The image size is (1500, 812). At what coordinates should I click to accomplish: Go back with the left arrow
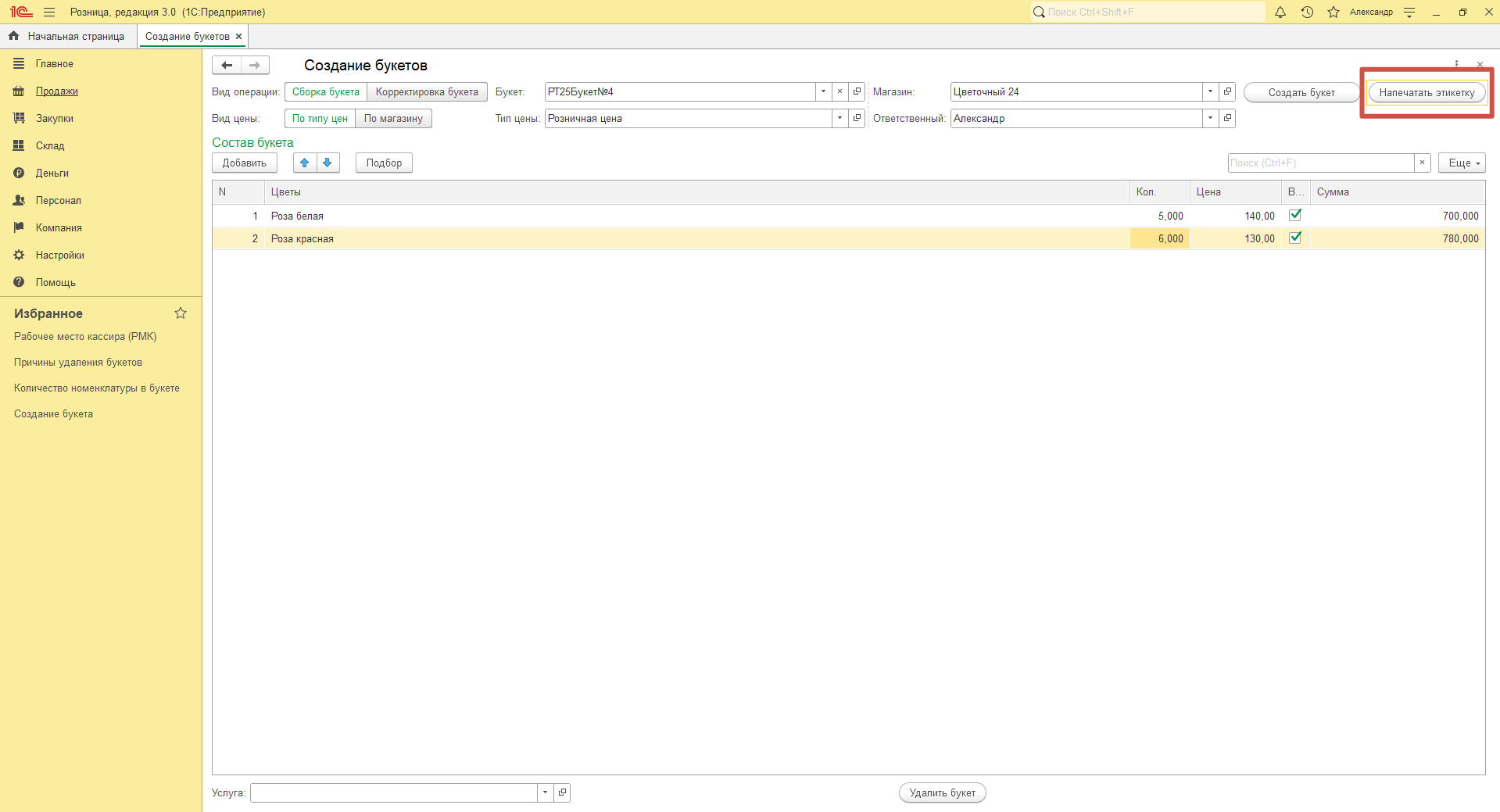227,66
